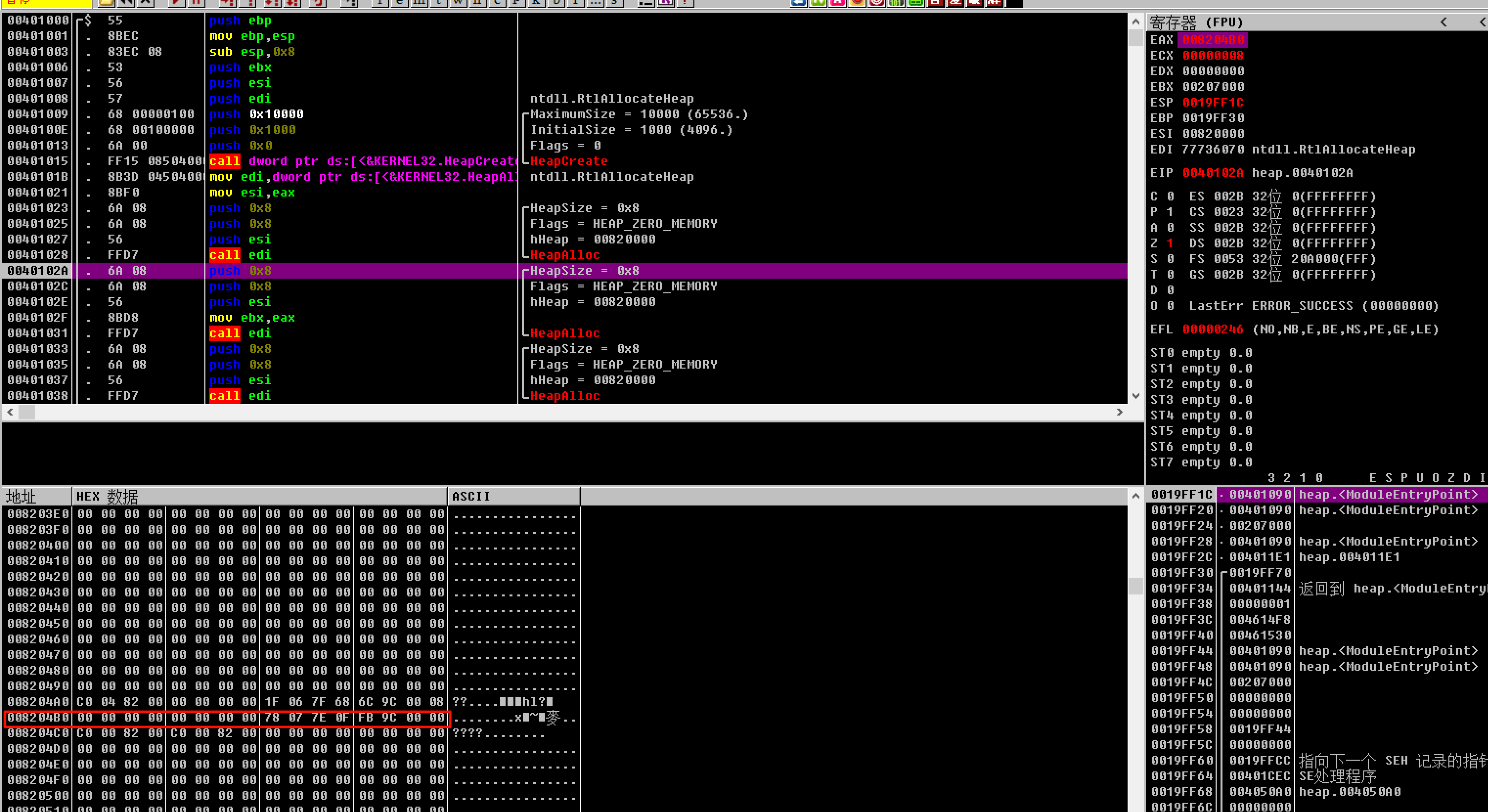The height and width of the screenshot is (812, 1488).
Task: Select stack entry 0019FF60 SEH record pointer
Action: pos(1318,761)
